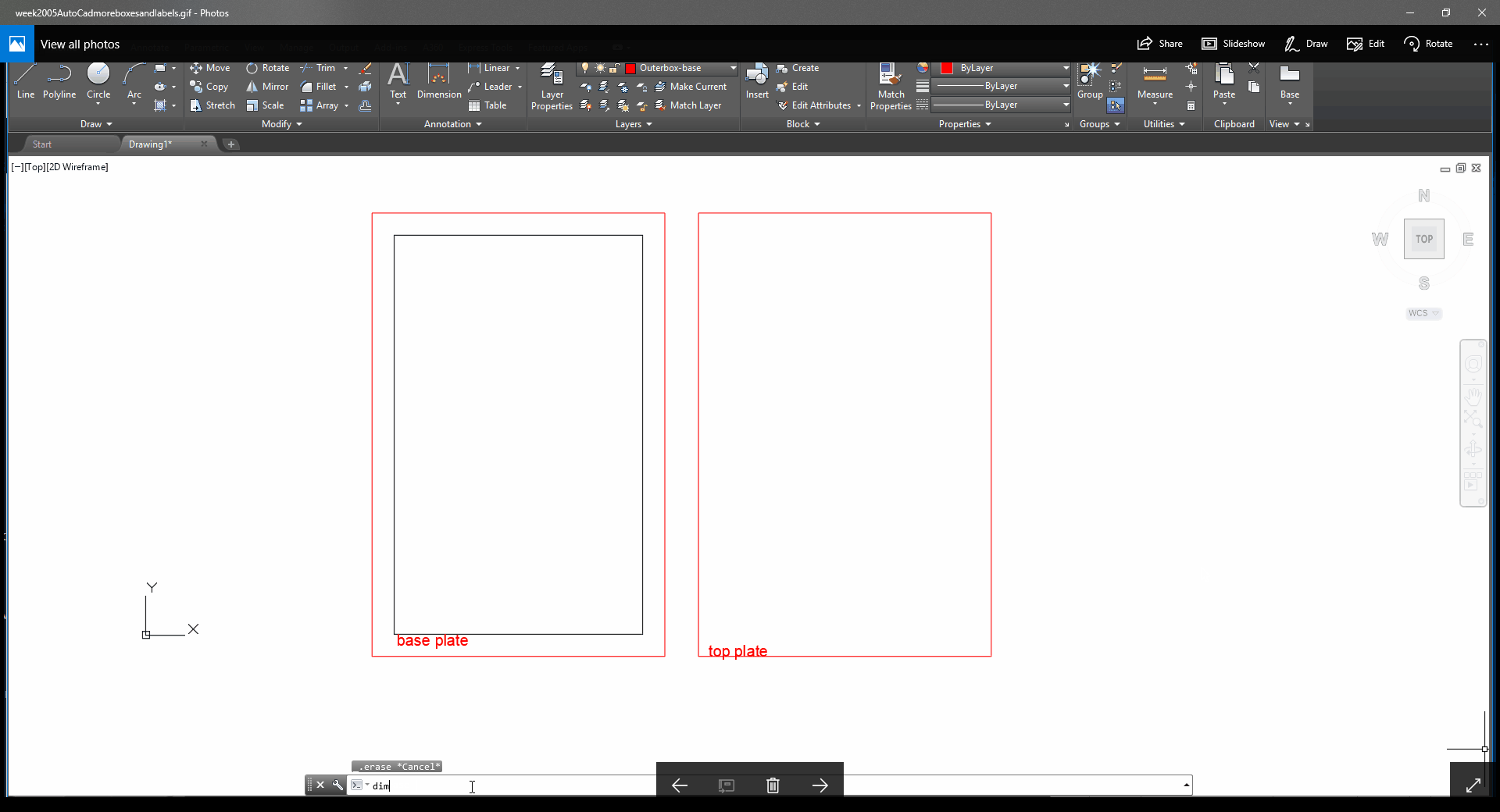Click Create block tool
This screenshot has width=1500, height=812.
point(798,68)
